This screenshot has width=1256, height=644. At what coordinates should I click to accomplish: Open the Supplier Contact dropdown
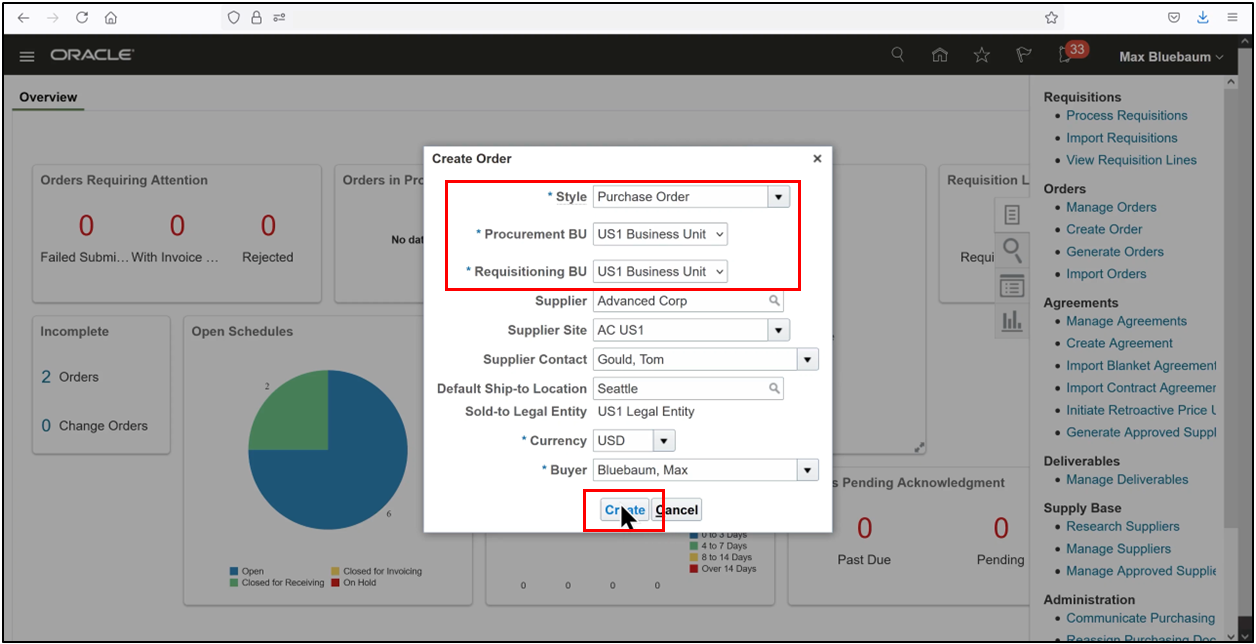[806, 359]
